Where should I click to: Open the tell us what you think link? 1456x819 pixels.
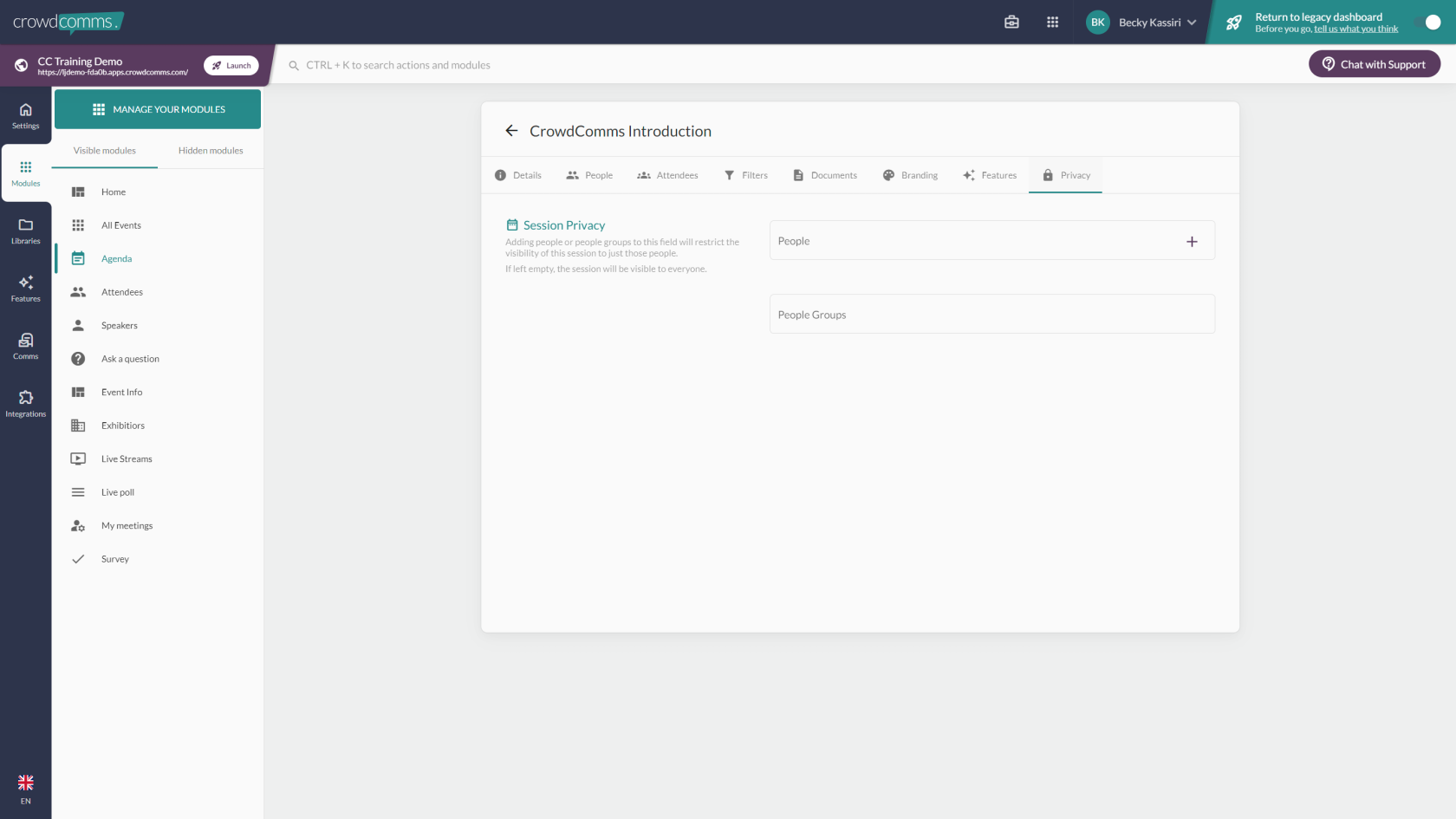(1355, 29)
